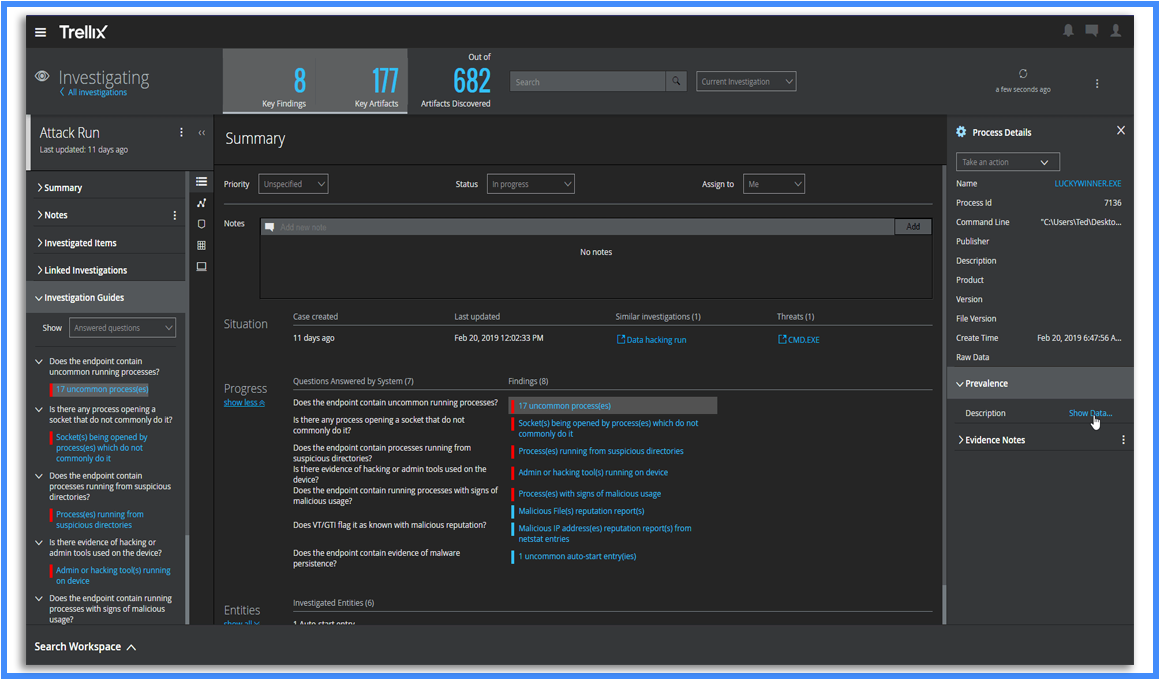
Task: Switch to the graph view icon
Action: (201, 203)
